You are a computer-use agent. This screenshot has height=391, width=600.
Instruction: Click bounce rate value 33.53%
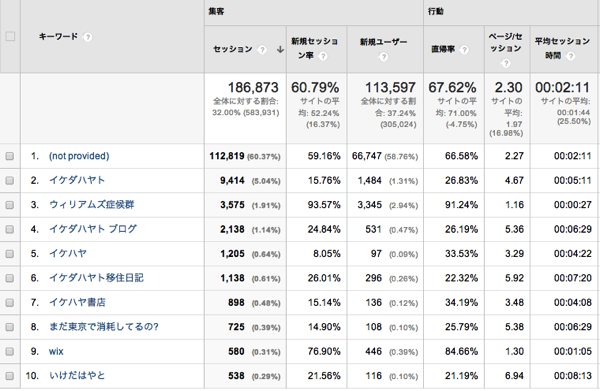pos(461,254)
